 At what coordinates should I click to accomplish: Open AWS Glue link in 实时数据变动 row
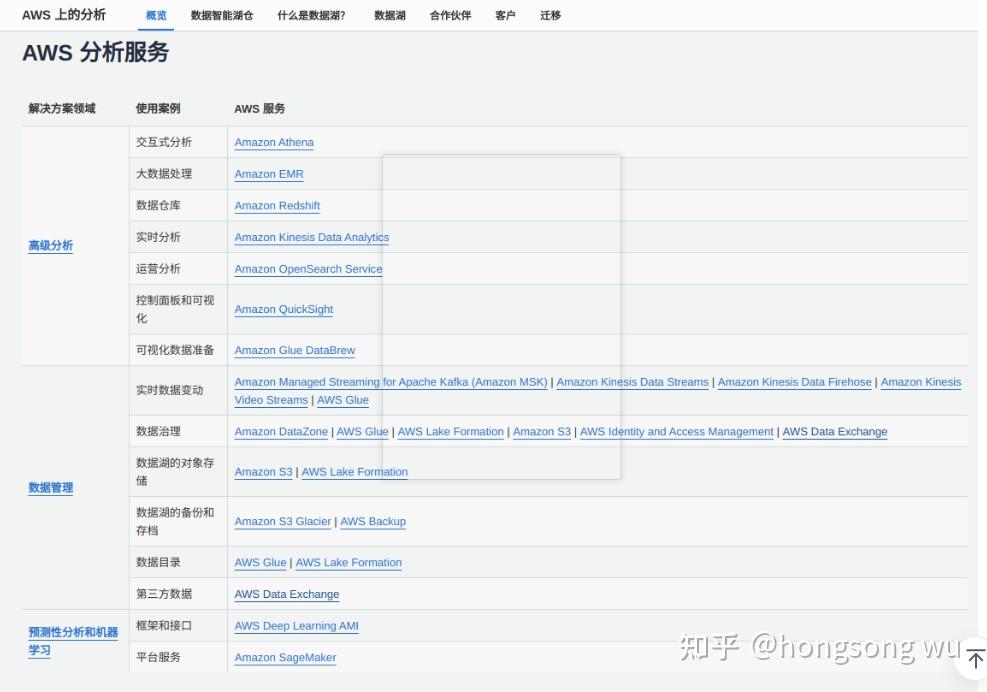342,400
